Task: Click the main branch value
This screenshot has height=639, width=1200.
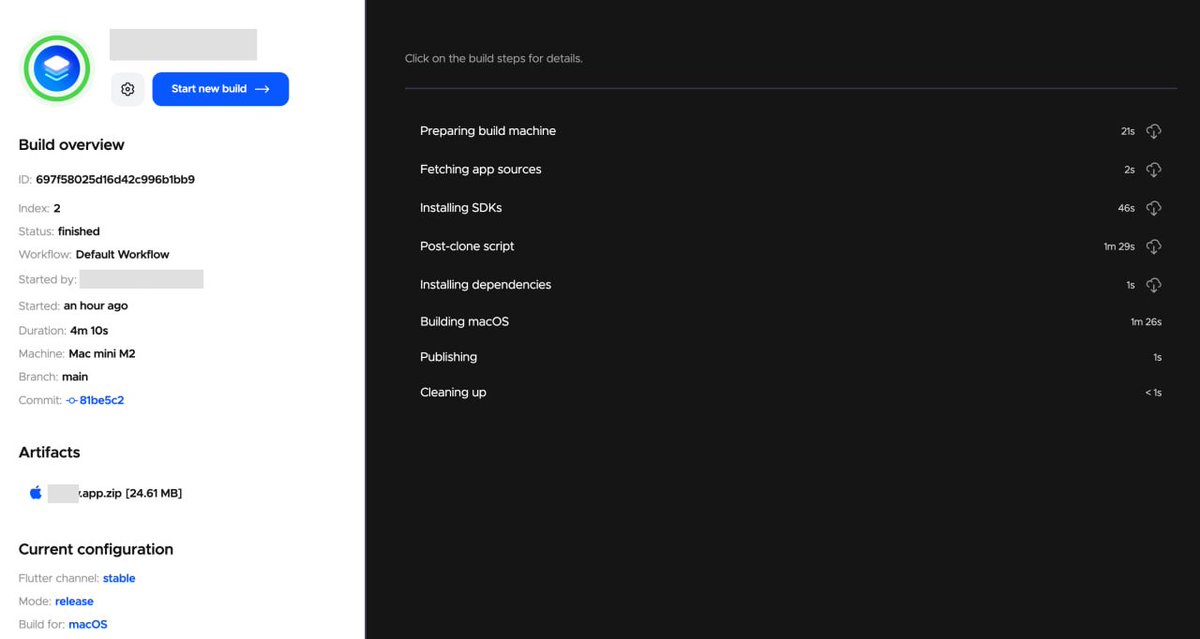Action: (75, 377)
